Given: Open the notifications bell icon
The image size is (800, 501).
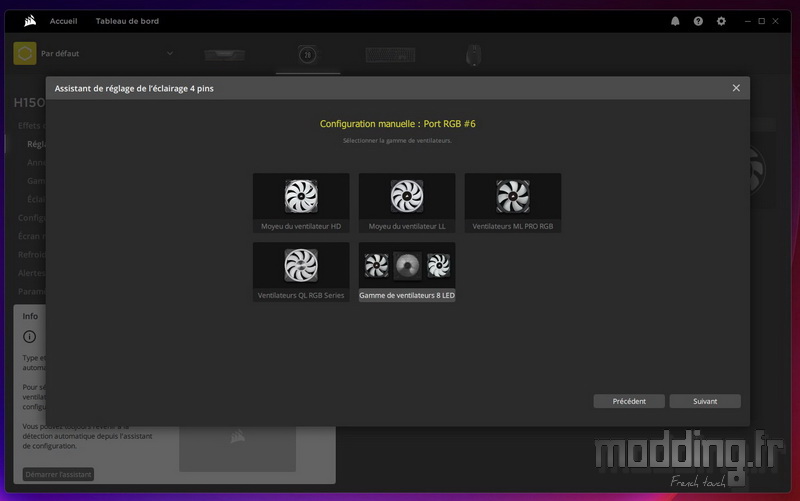Looking at the screenshot, I should [x=675, y=21].
